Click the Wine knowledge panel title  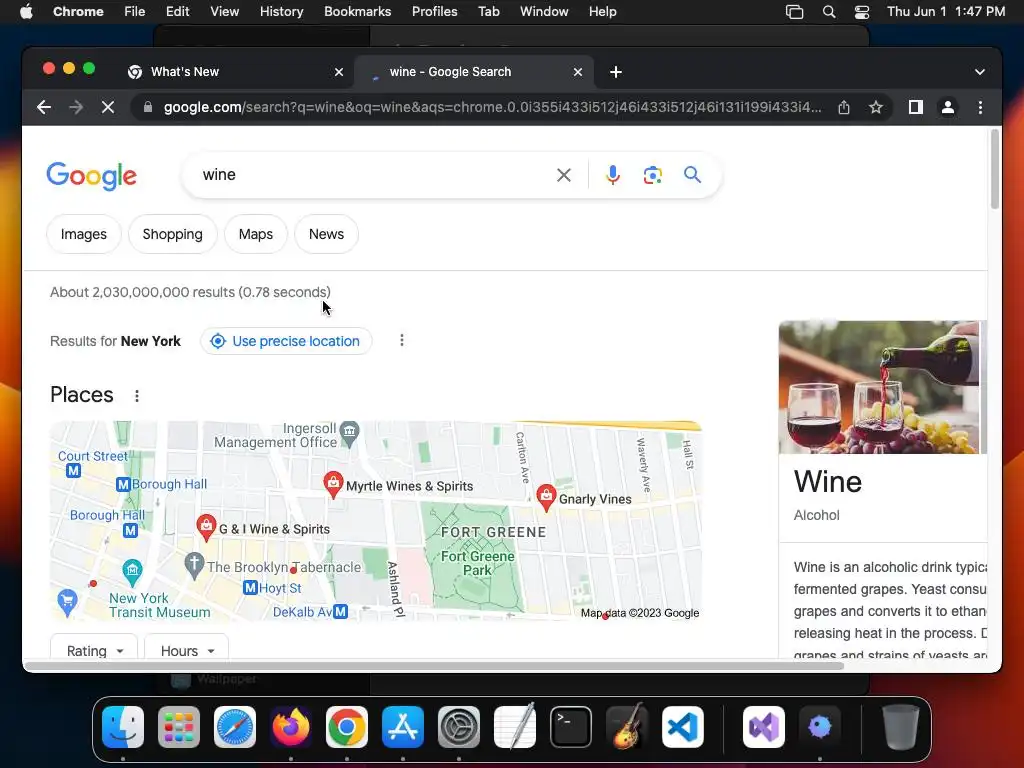pyautogui.click(x=827, y=482)
